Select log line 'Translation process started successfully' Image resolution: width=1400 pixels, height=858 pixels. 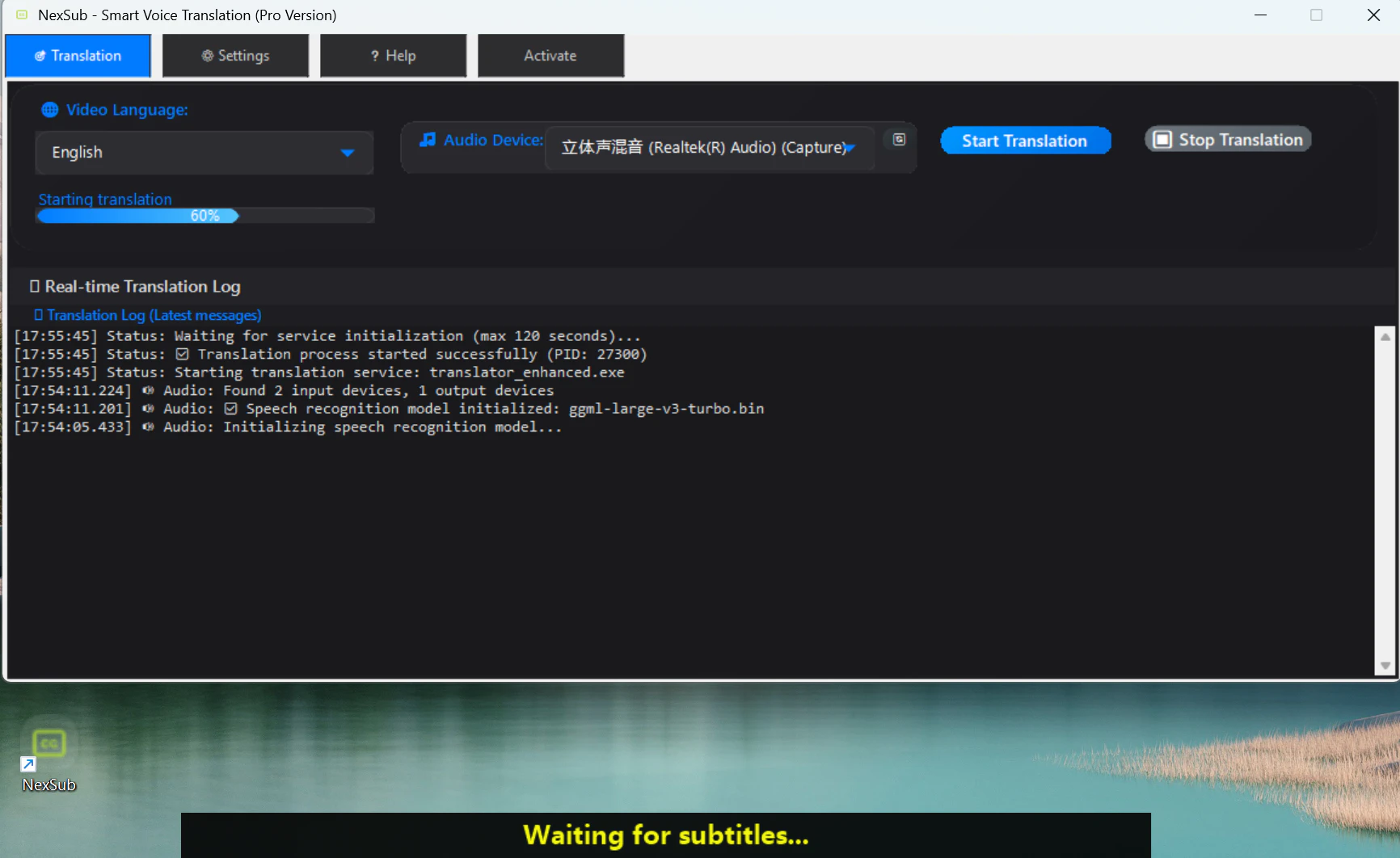coord(331,355)
